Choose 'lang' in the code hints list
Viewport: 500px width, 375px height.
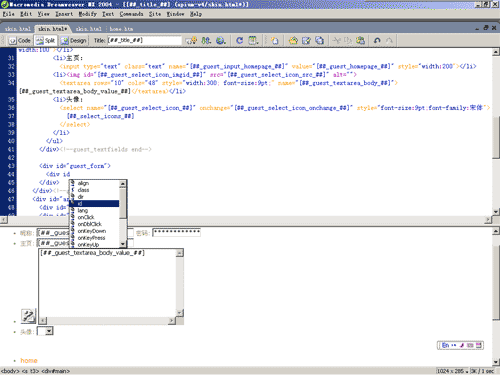(x=83, y=210)
